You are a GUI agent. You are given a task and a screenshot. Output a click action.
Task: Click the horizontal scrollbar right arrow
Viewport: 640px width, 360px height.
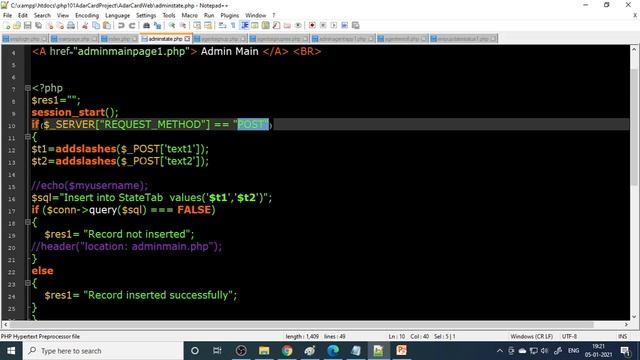[627, 324]
